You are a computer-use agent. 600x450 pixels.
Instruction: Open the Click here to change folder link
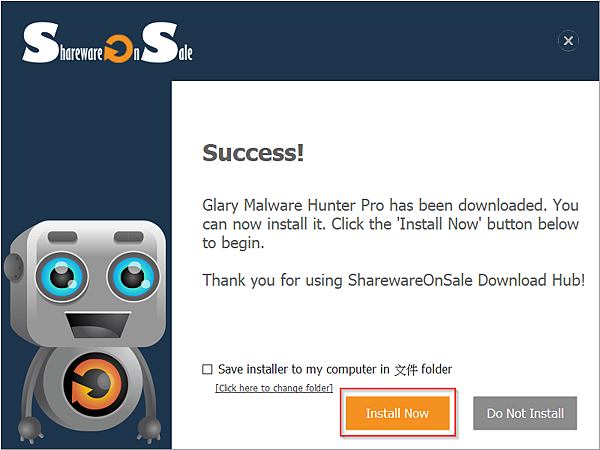point(274,388)
